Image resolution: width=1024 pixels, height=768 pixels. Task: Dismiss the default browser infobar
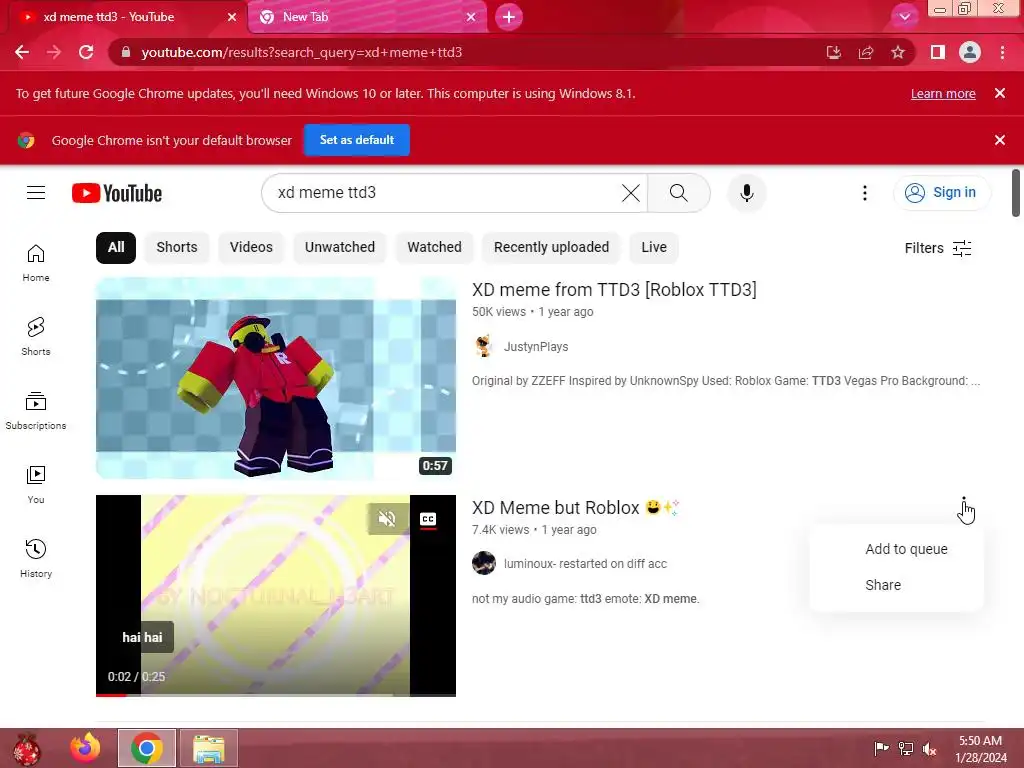click(999, 140)
